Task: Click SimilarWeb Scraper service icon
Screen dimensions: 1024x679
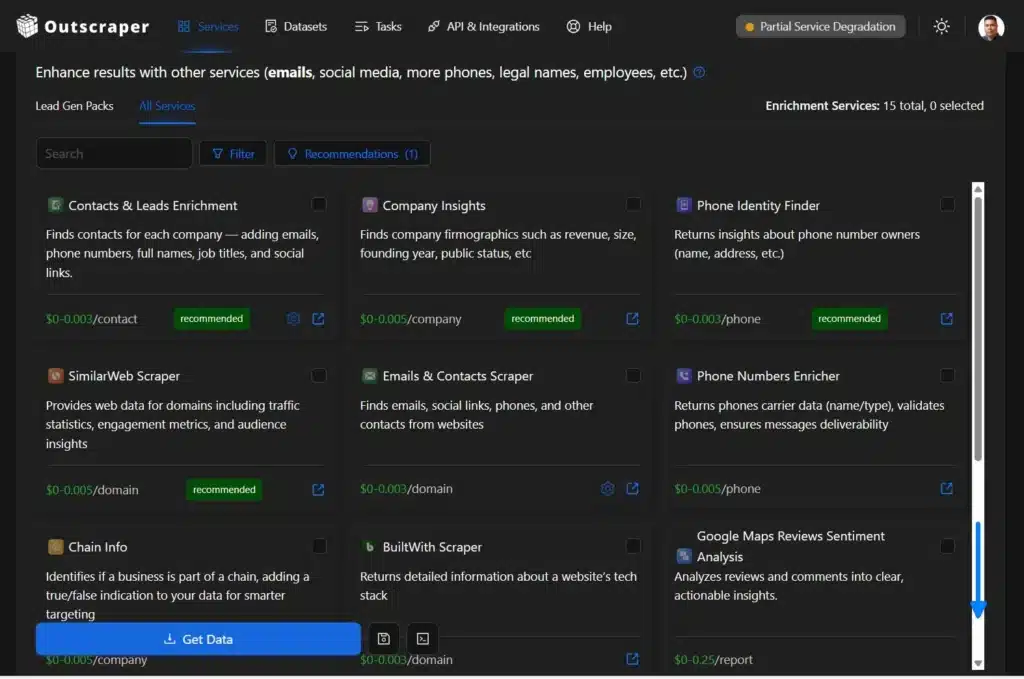Action: coord(56,376)
